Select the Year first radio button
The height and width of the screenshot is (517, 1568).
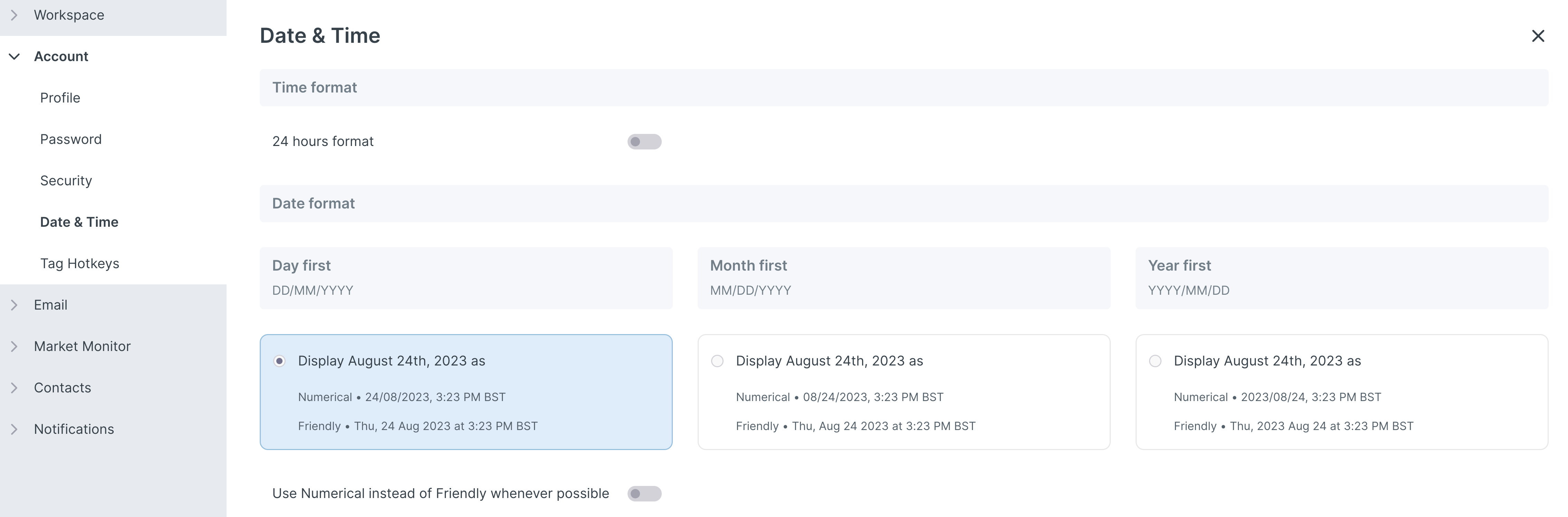[1155, 361]
